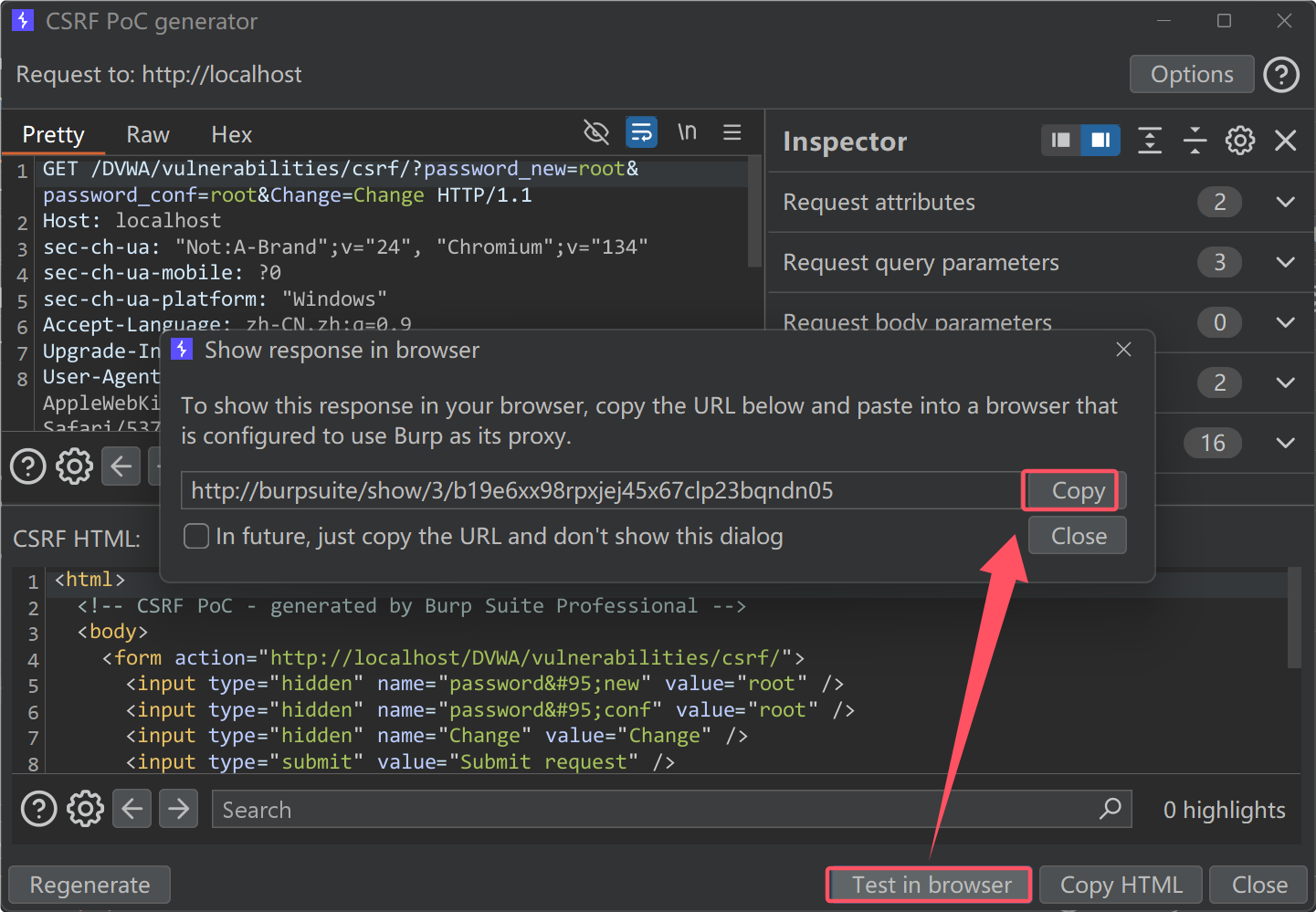Collapse all Inspector sections icon

[x=1195, y=141]
